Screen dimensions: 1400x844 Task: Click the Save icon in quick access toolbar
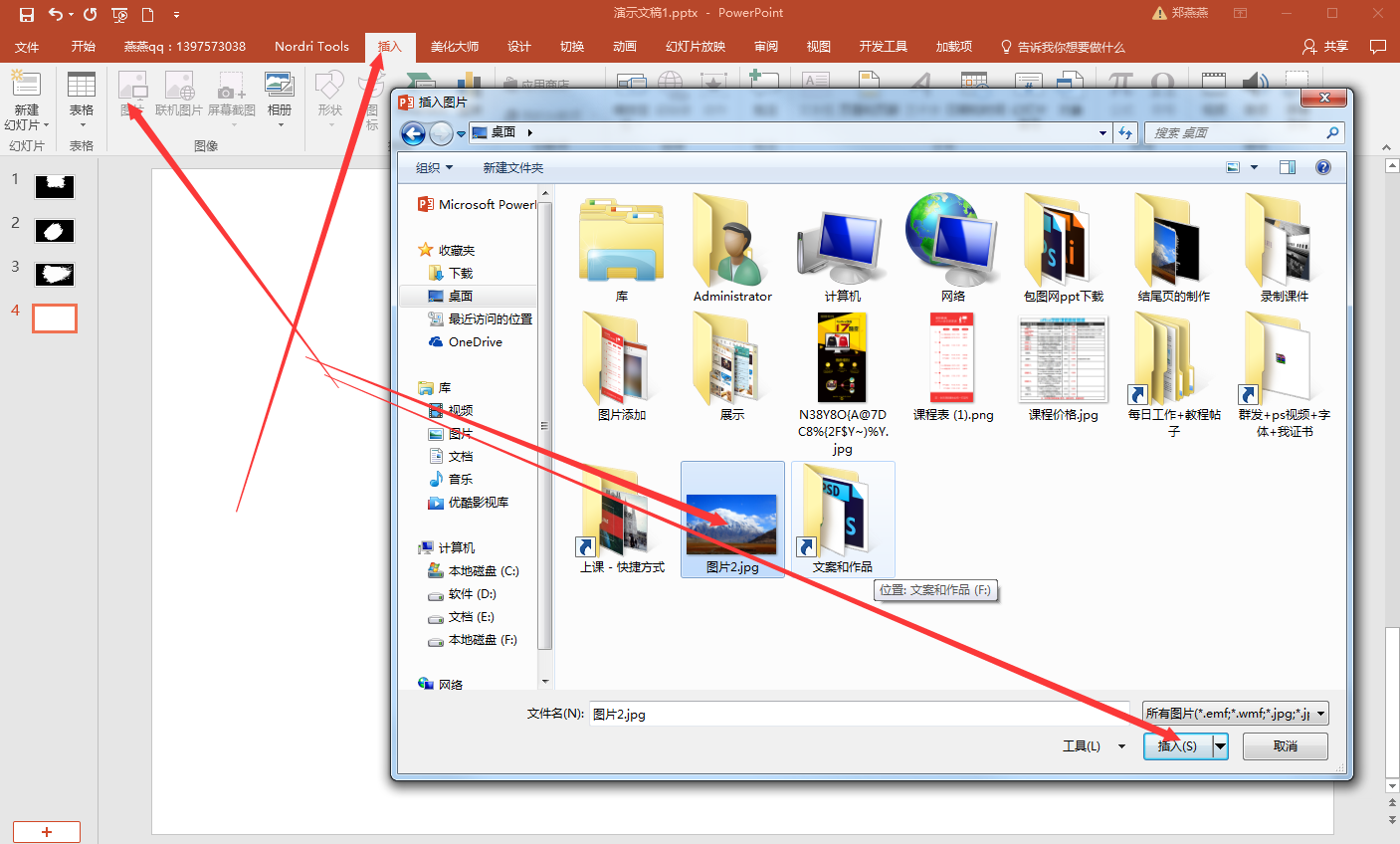[x=27, y=14]
